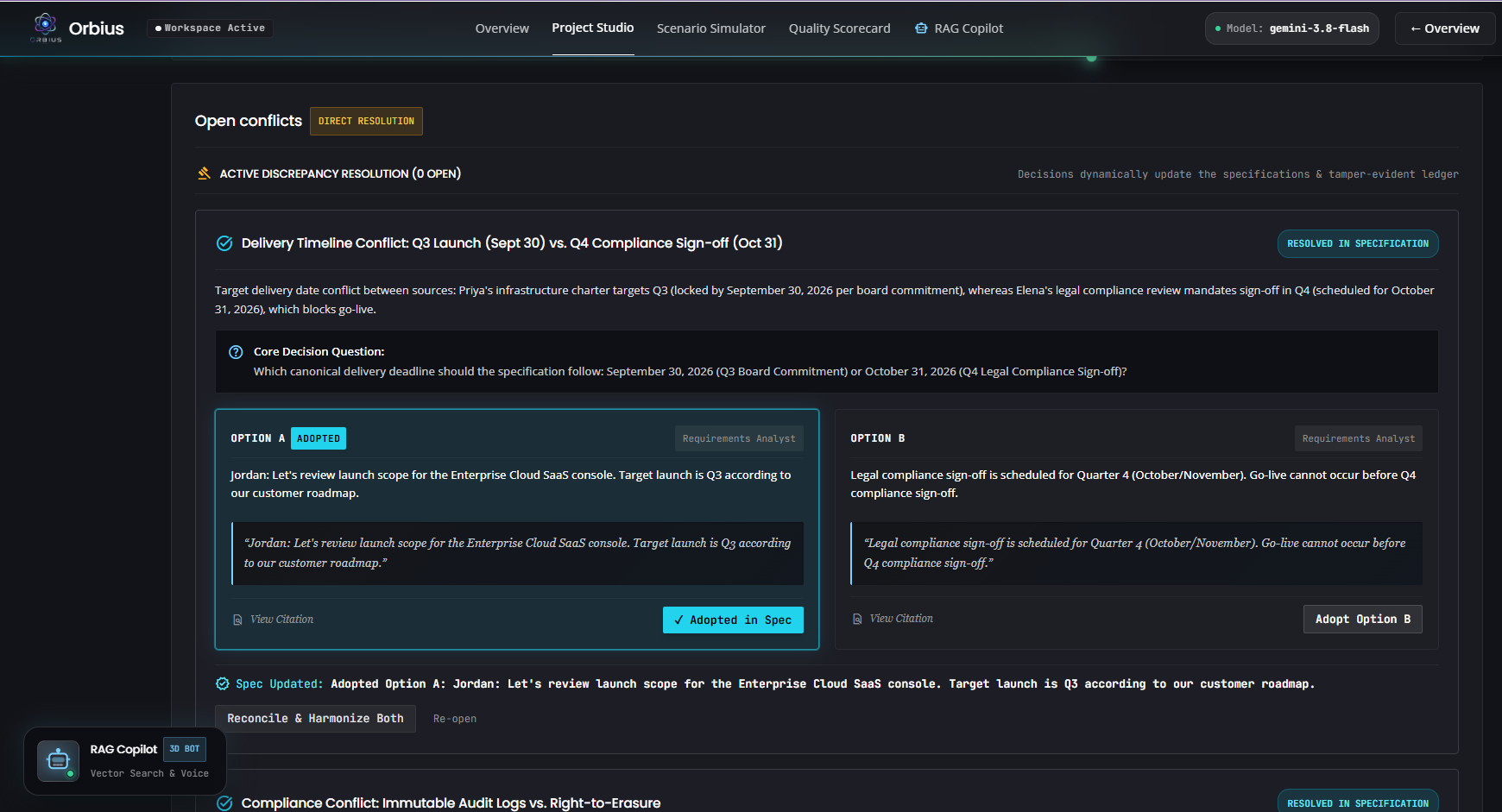
Task: Click the Model gemini-3.8-flash selector
Action: pyautogui.click(x=1292, y=28)
